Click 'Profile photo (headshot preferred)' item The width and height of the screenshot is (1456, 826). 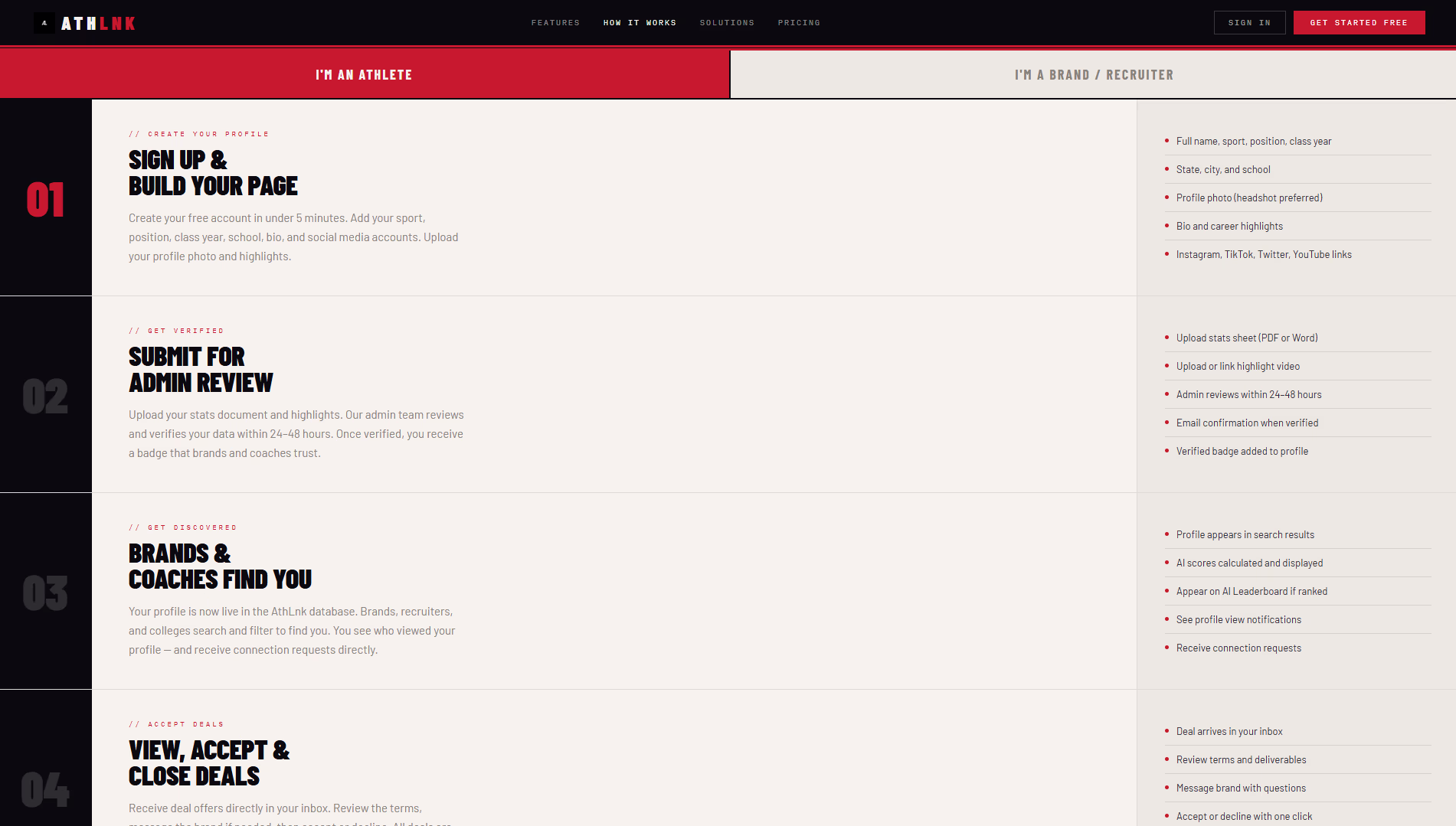[1249, 198]
